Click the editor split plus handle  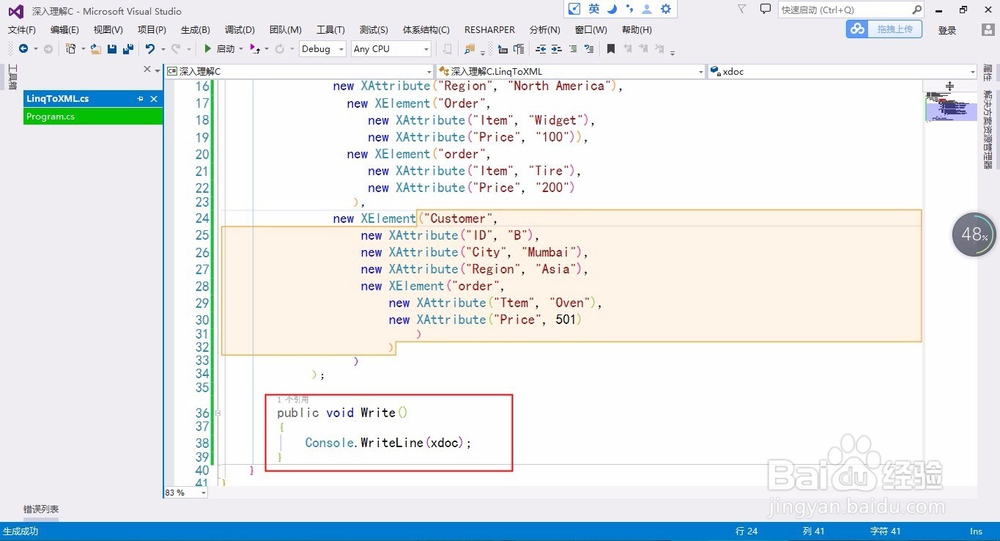click(x=950, y=86)
